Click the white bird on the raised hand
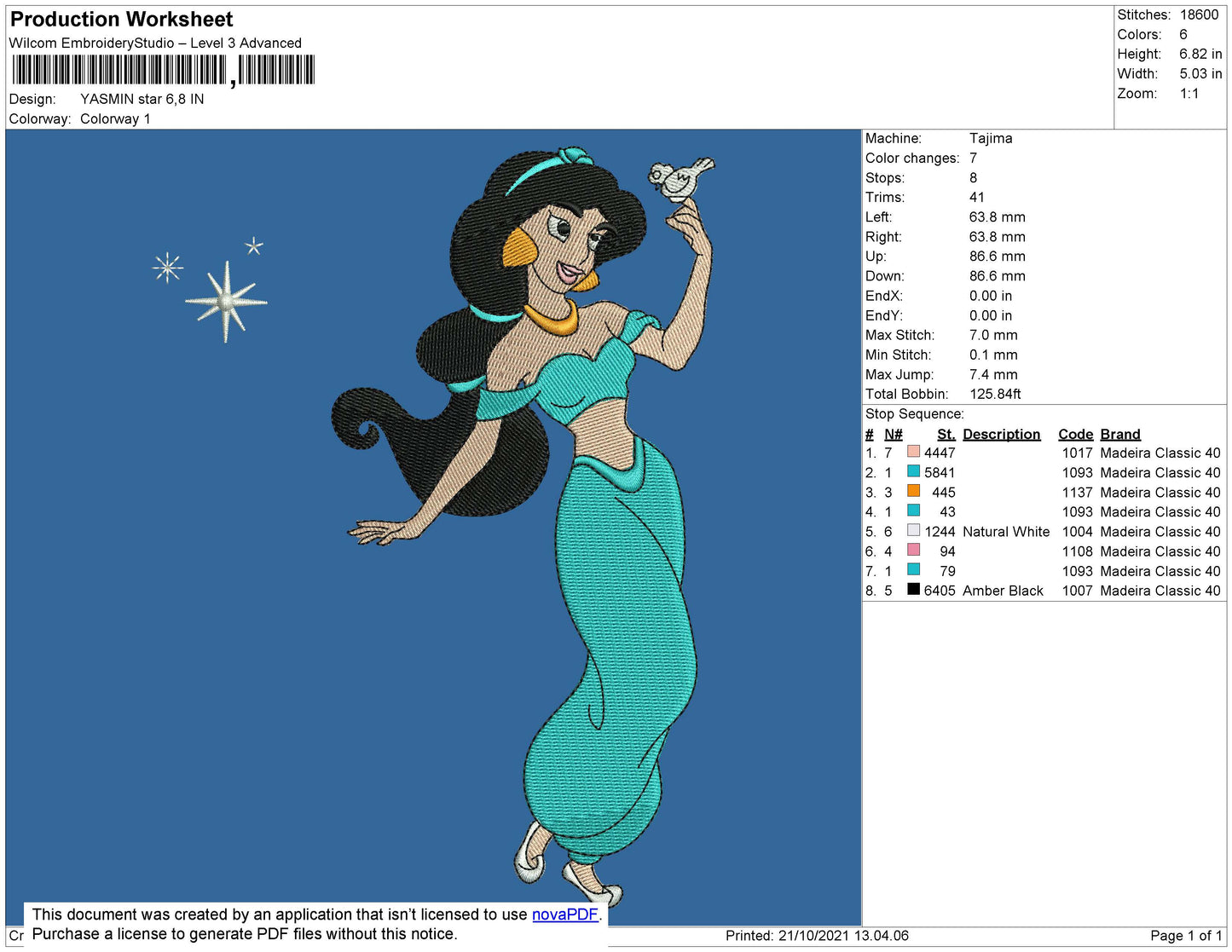The width and height of the screenshot is (1232, 952). (680, 179)
